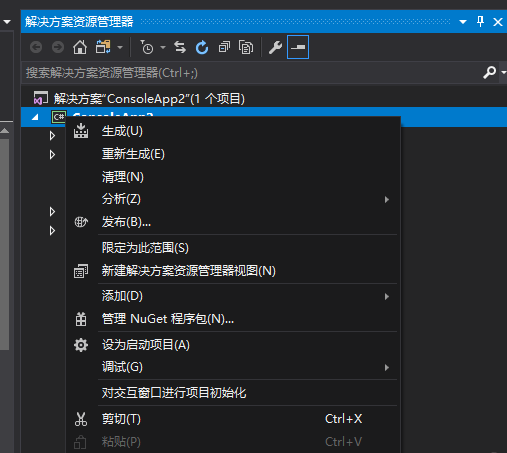Open Properties via wrench icon
The image size is (507, 453).
tap(275, 47)
